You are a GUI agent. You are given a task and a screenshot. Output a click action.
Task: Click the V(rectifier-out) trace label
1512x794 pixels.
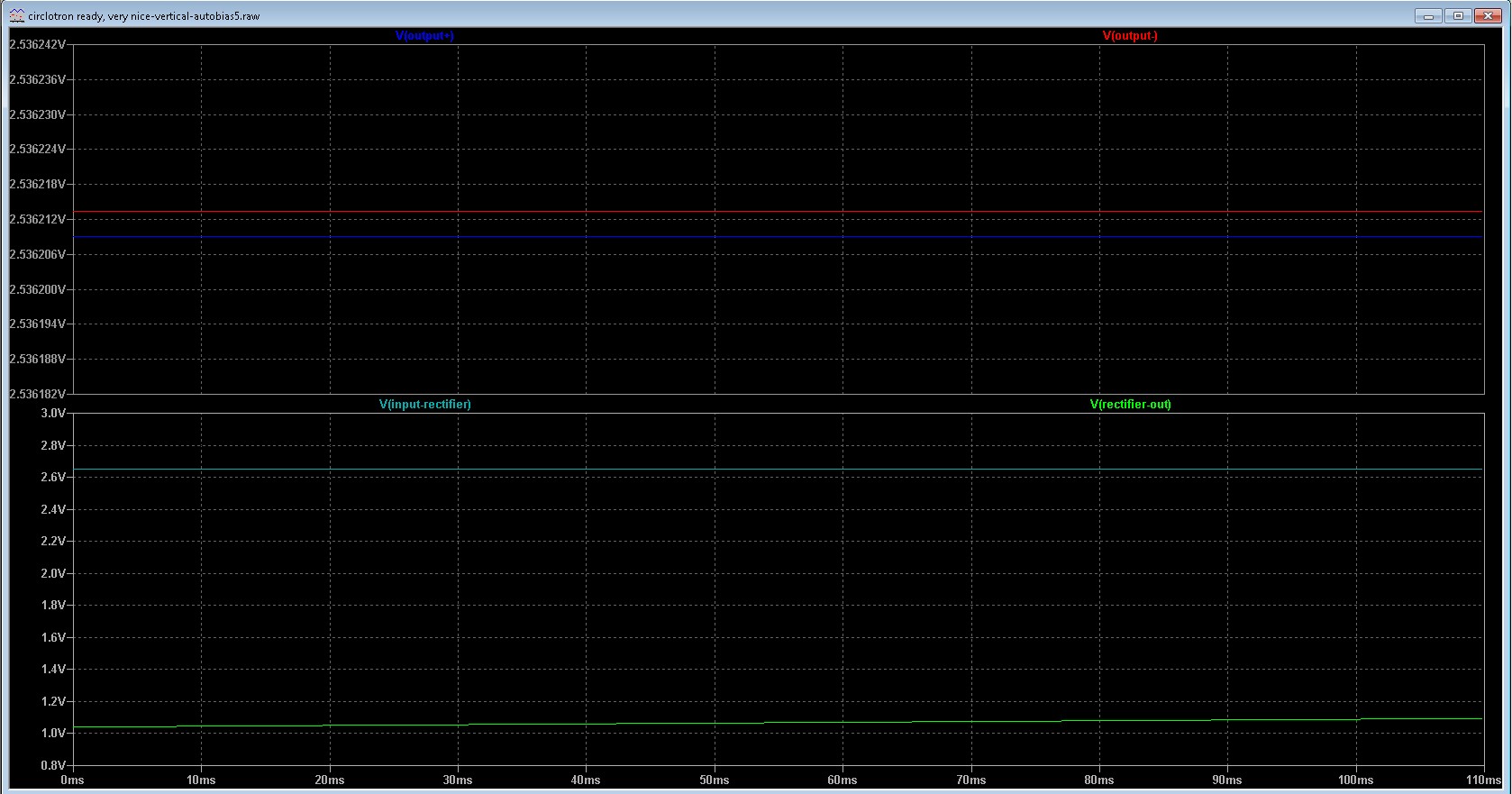coord(1131,405)
